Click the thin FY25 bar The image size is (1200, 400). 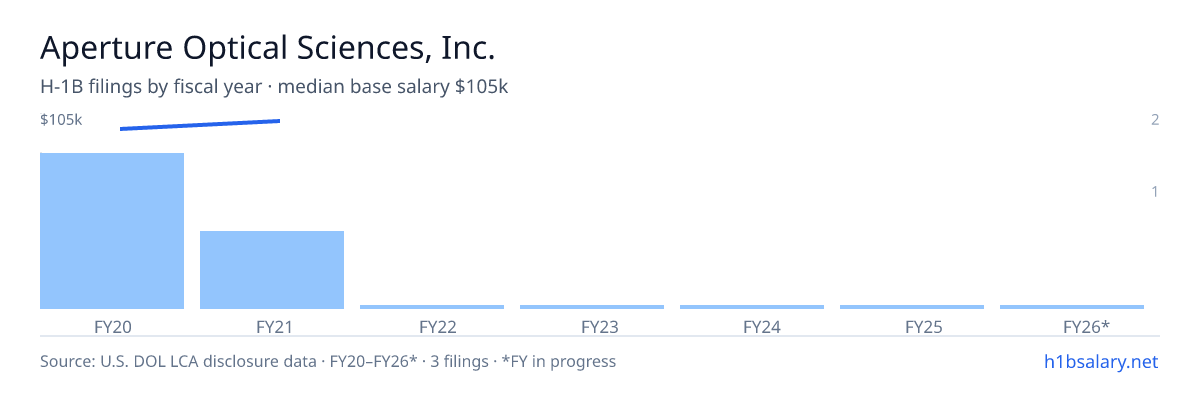point(912,307)
